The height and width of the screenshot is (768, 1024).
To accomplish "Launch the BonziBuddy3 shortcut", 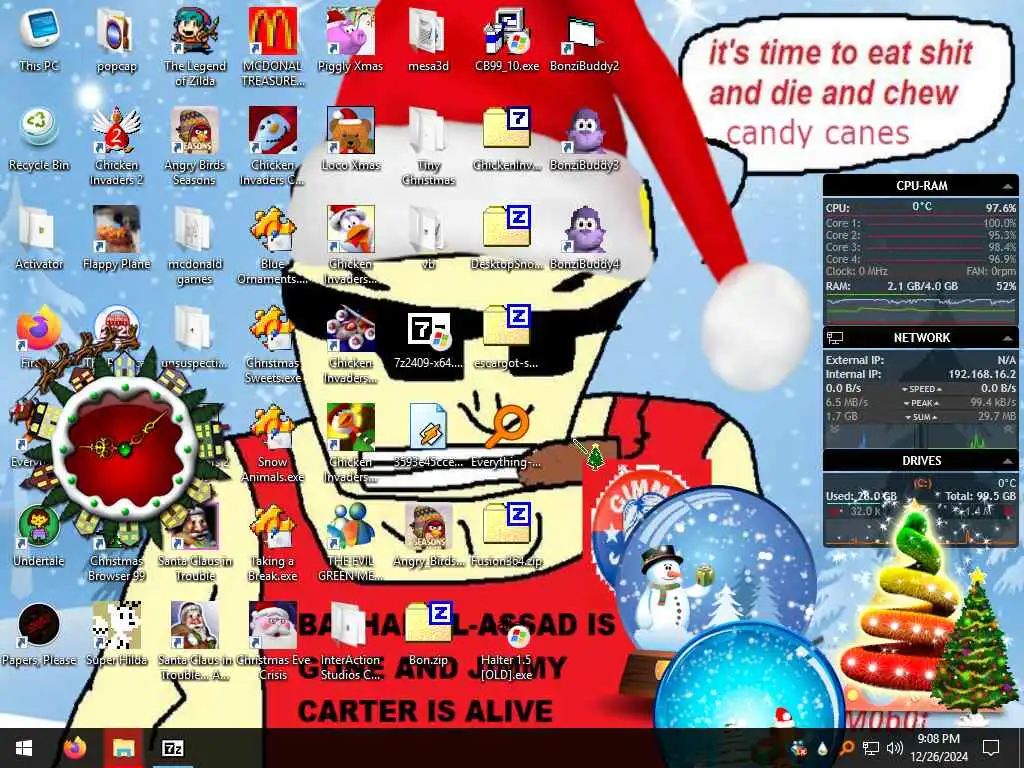I will pos(584,138).
